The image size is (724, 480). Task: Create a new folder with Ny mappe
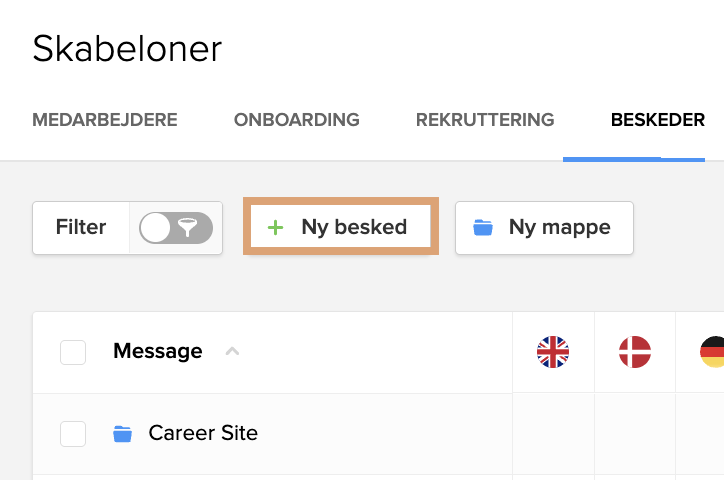[x=544, y=228]
